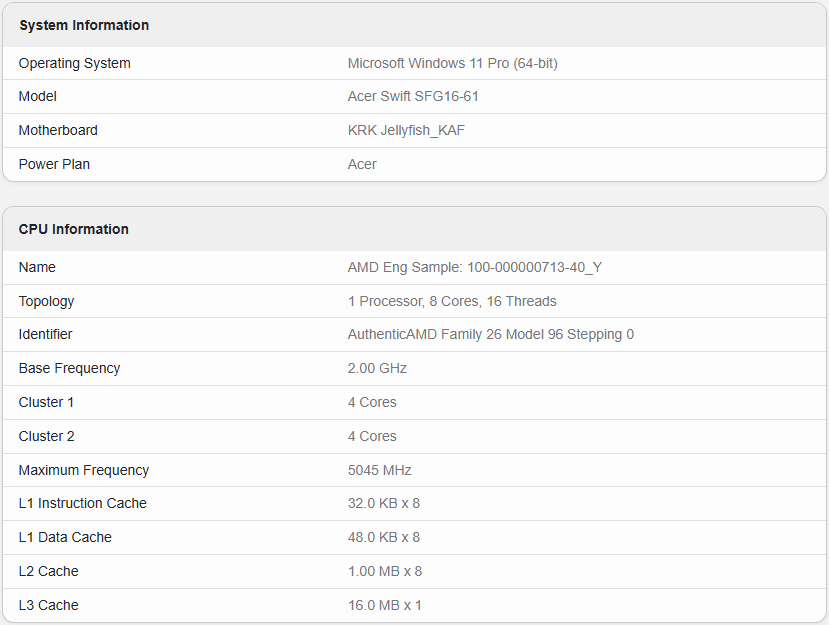Screen dimensions: 829x625
Task: Click the System Information section header
Action: point(84,25)
